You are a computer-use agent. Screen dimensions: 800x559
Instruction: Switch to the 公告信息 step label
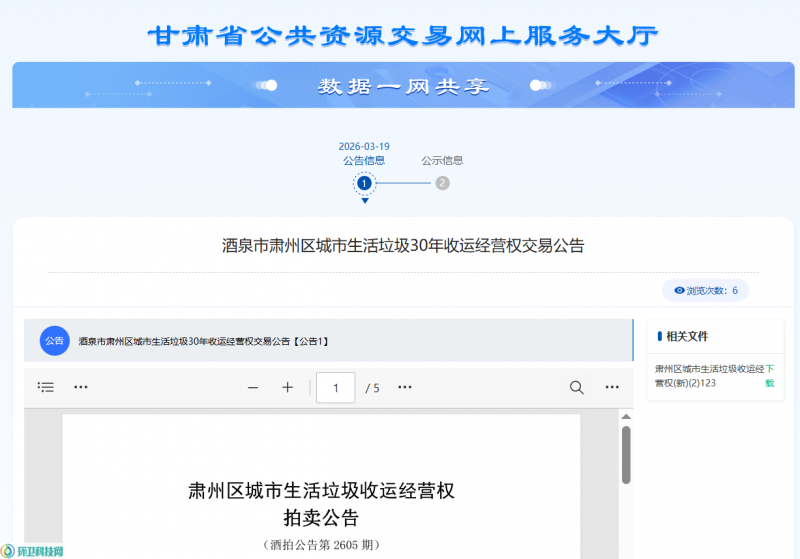click(364, 160)
